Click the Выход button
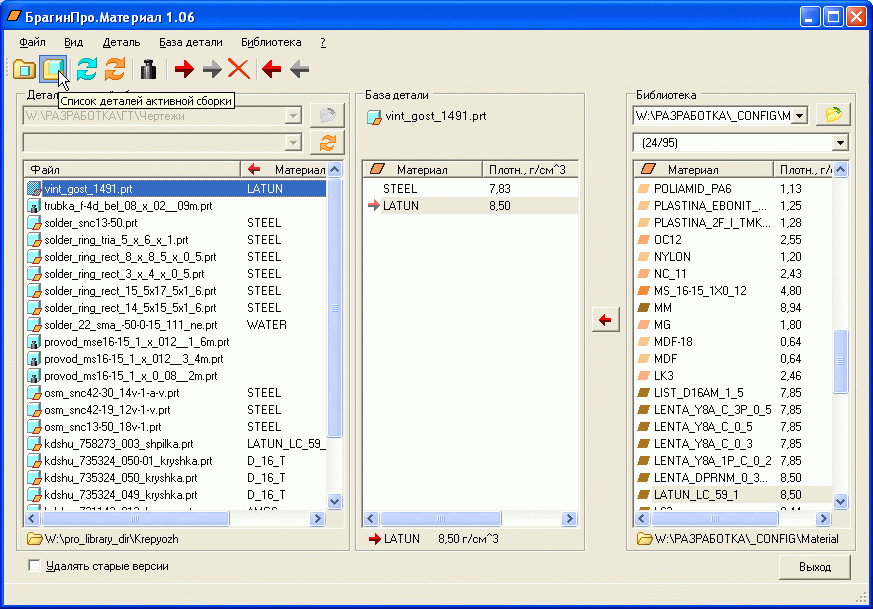 coord(815,567)
